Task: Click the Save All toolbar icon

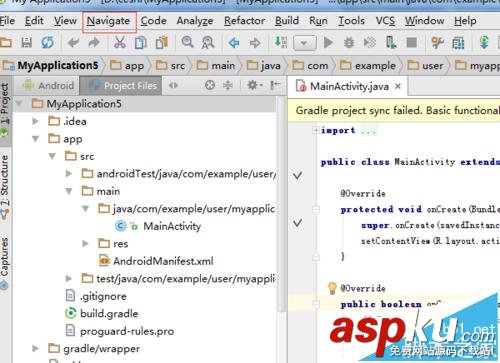Action: point(27,43)
